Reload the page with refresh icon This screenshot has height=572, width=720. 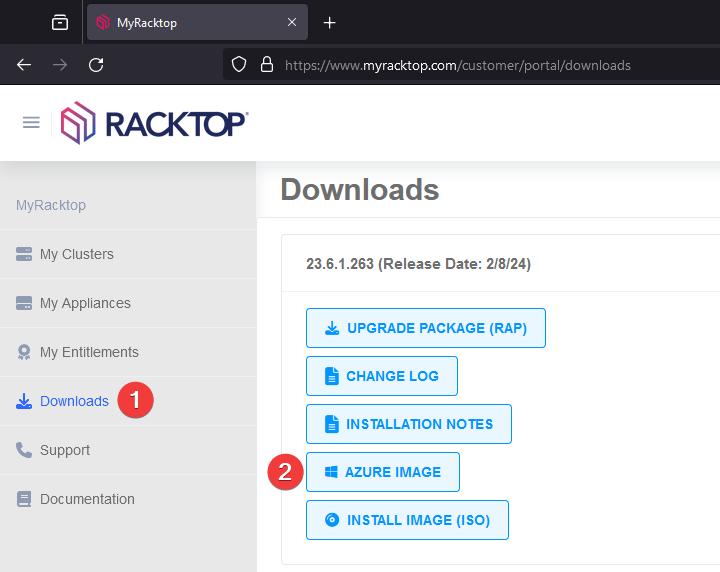click(96, 65)
